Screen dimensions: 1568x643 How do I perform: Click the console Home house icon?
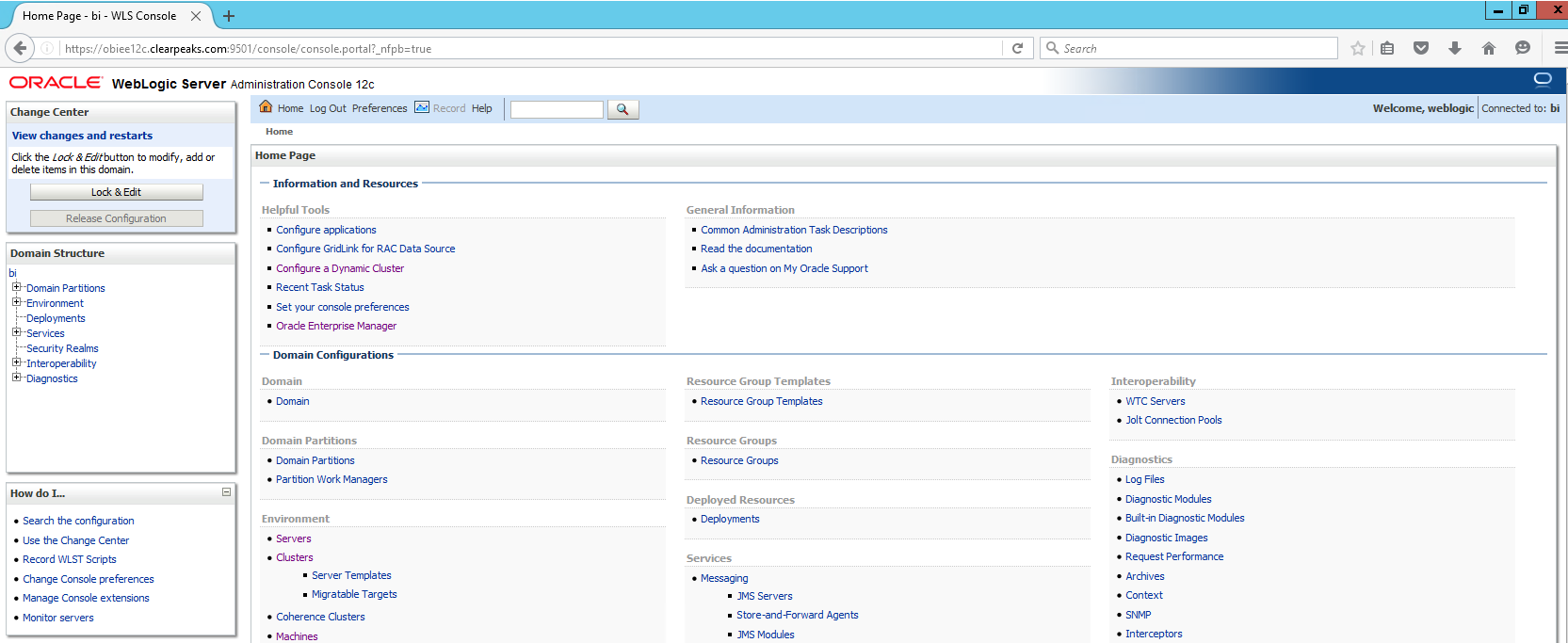coord(266,106)
